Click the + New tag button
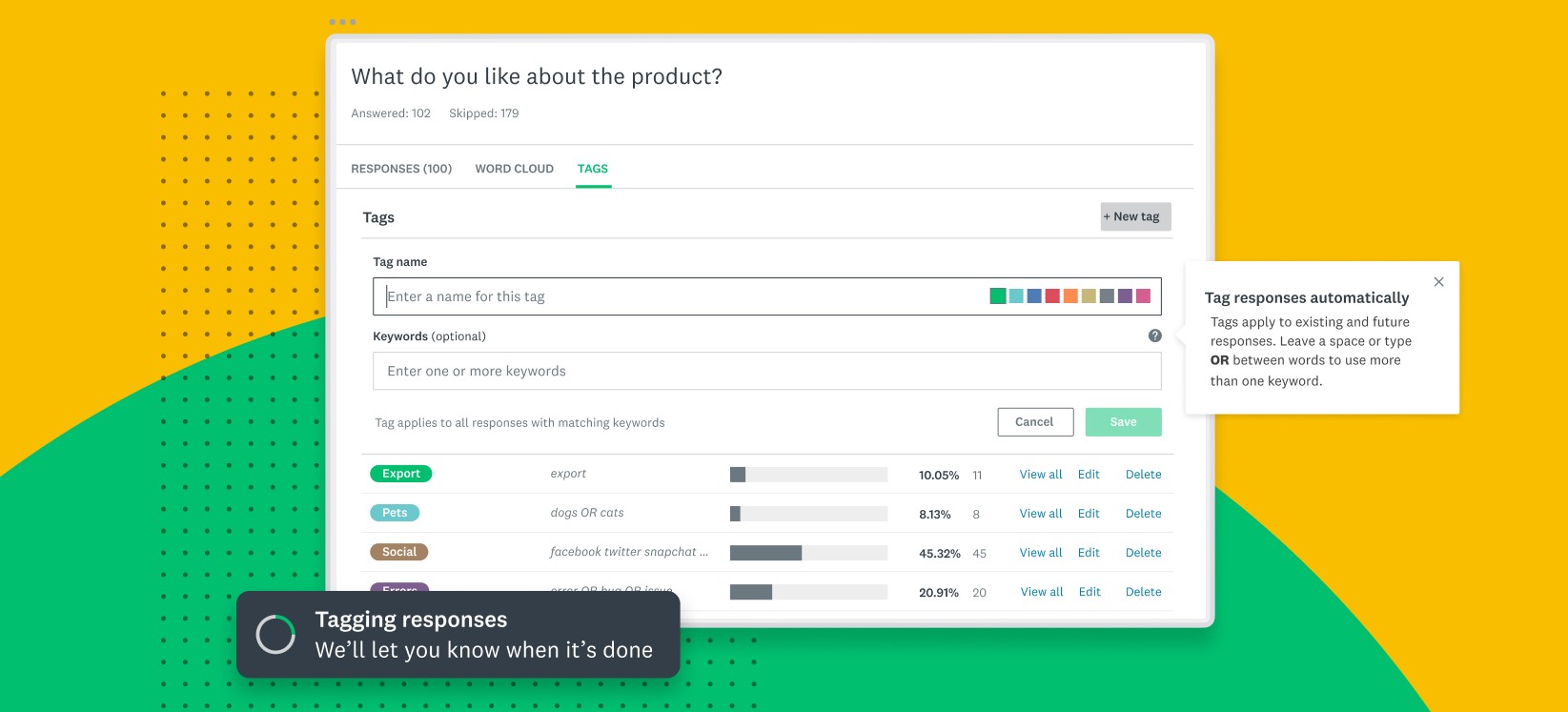This screenshot has width=1568, height=712. pyautogui.click(x=1135, y=216)
